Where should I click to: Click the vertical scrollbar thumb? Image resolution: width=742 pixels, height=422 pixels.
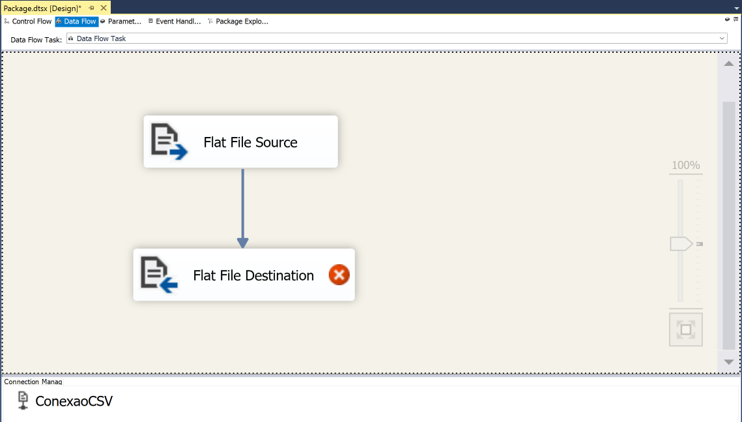click(x=729, y=225)
